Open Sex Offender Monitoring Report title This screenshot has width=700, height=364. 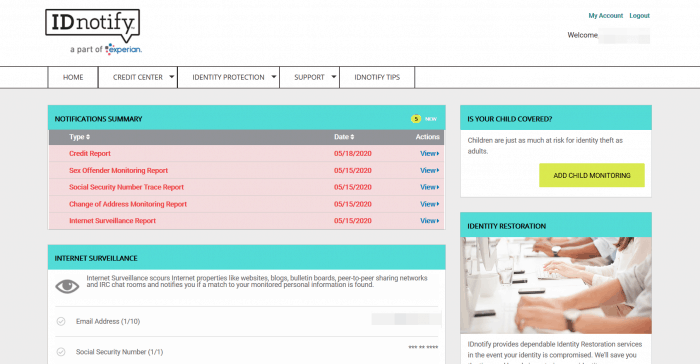[x=118, y=171]
